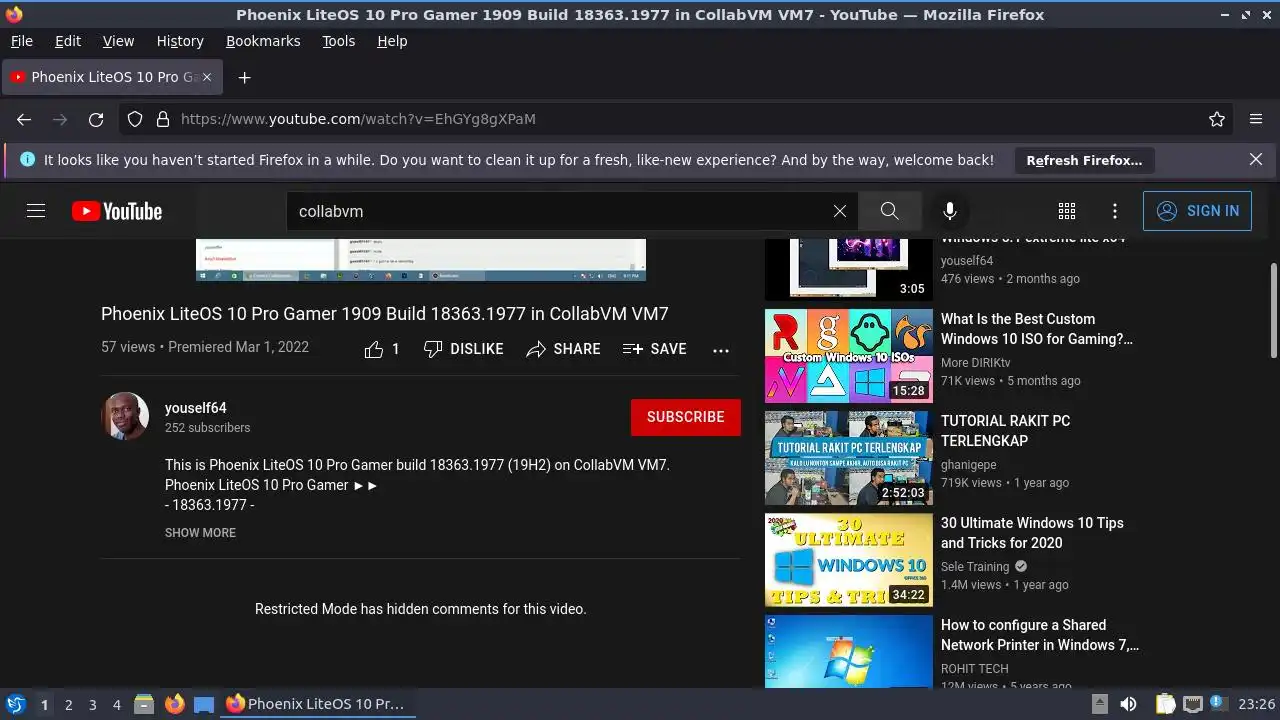Open the File menu
Image resolution: width=1280 pixels, height=720 pixels.
(21, 41)
